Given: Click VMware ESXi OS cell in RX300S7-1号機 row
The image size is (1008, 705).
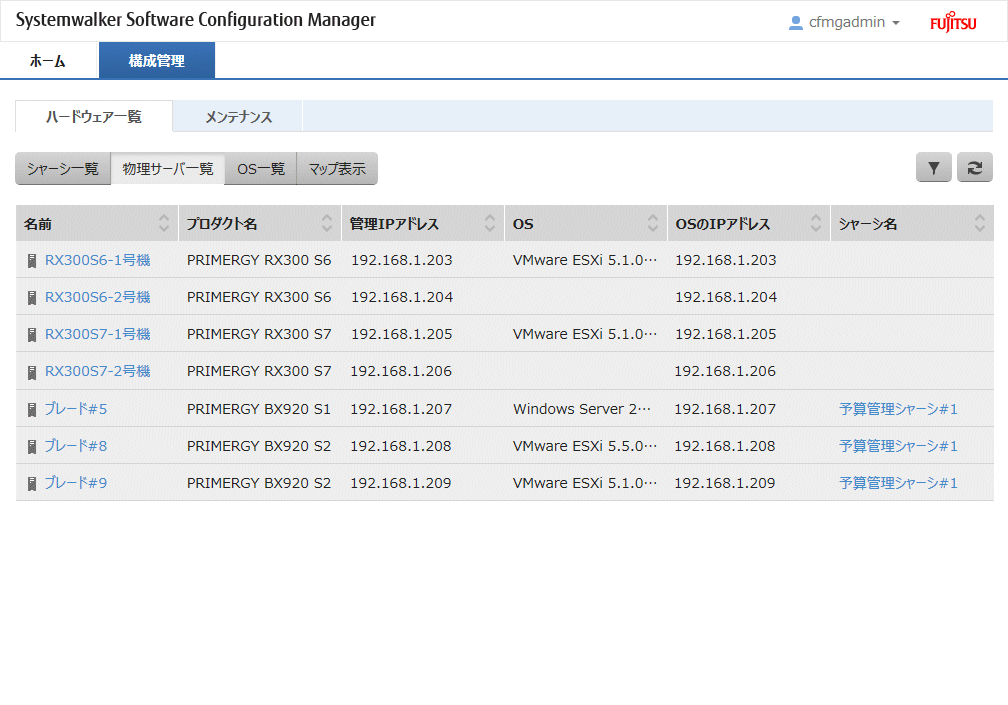Looking at the screenshot, I should coord(585,334).
